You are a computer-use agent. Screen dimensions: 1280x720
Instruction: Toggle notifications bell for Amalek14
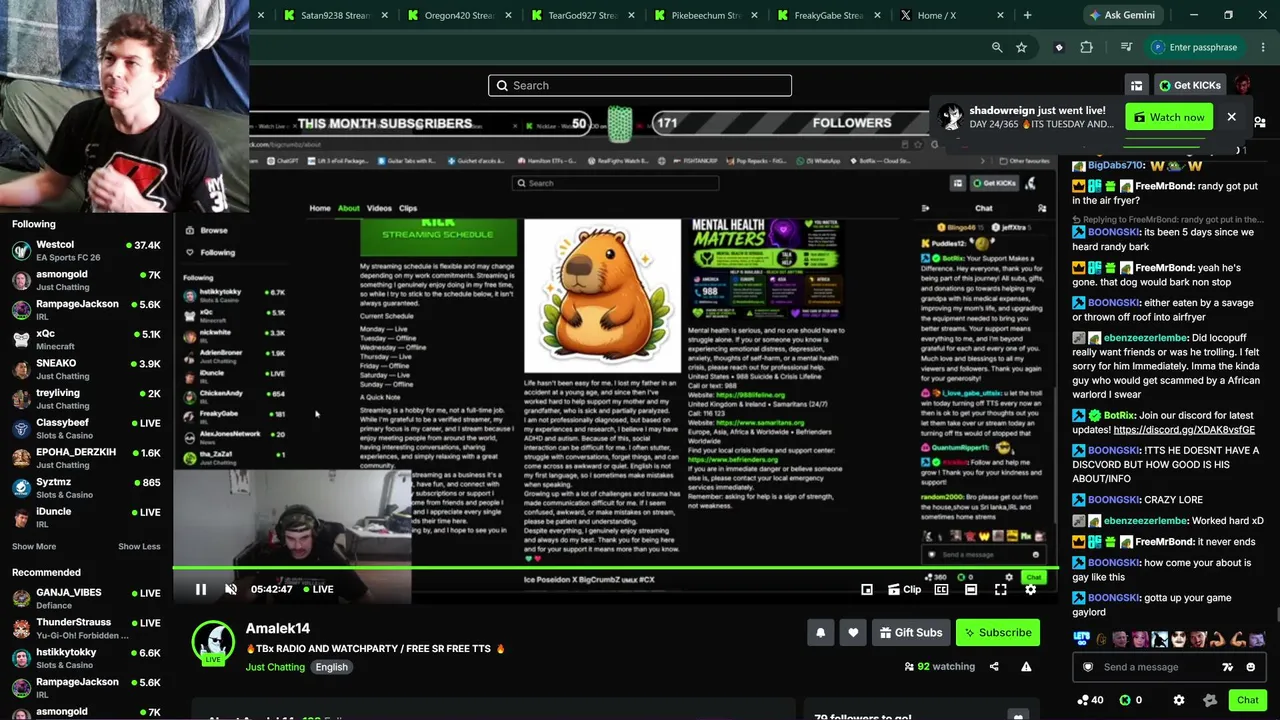tap(821, 632)
